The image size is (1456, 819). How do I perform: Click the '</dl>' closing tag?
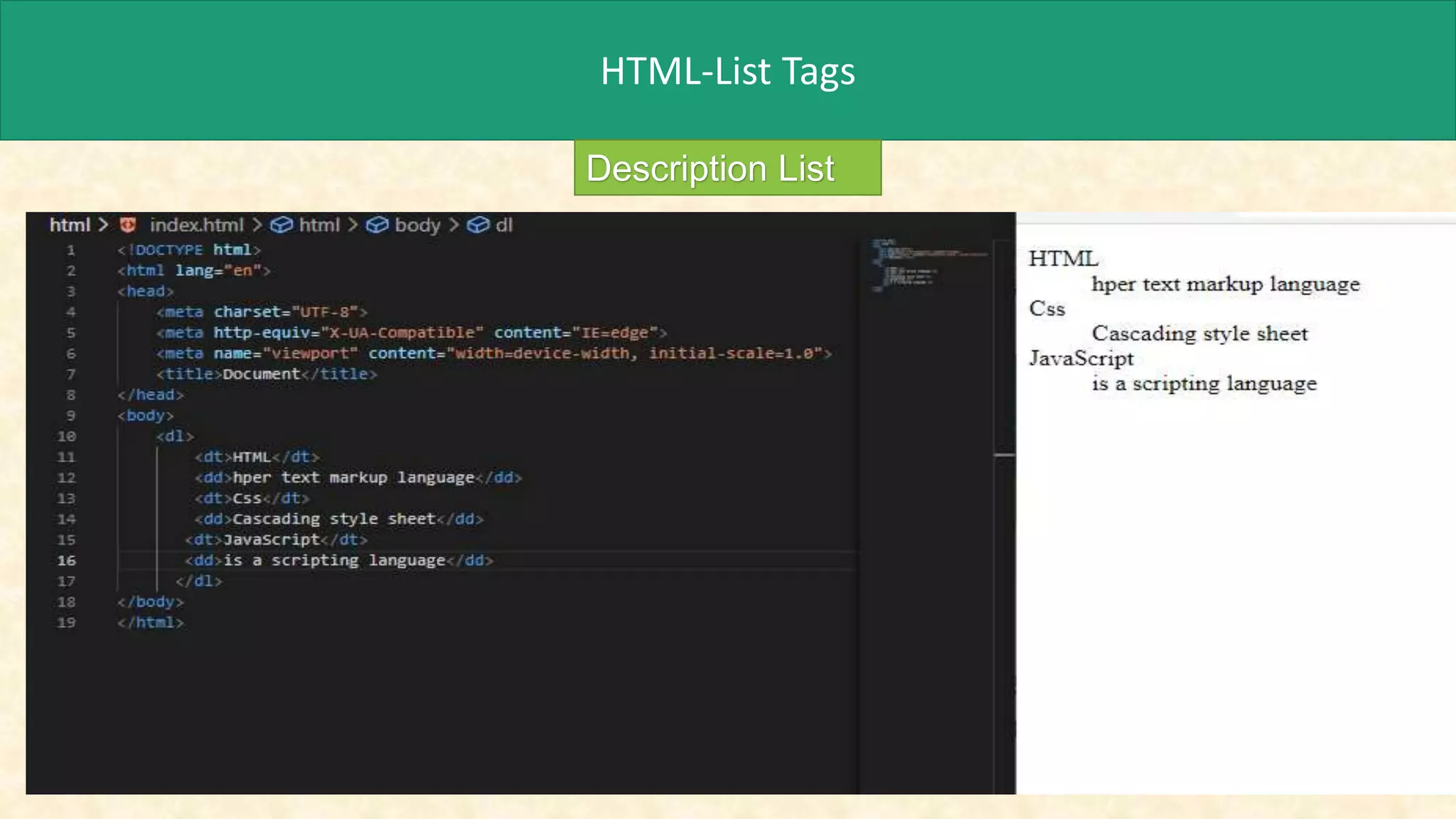[199, 582]
